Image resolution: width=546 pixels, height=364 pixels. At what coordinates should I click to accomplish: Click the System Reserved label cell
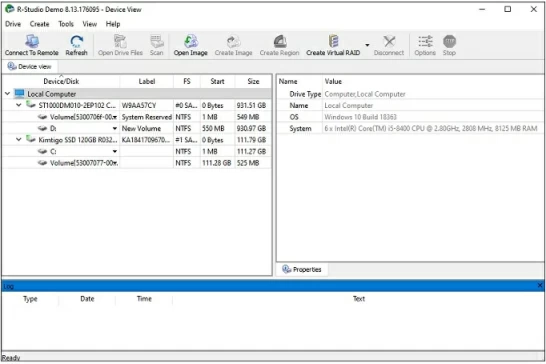click(147, 117)
